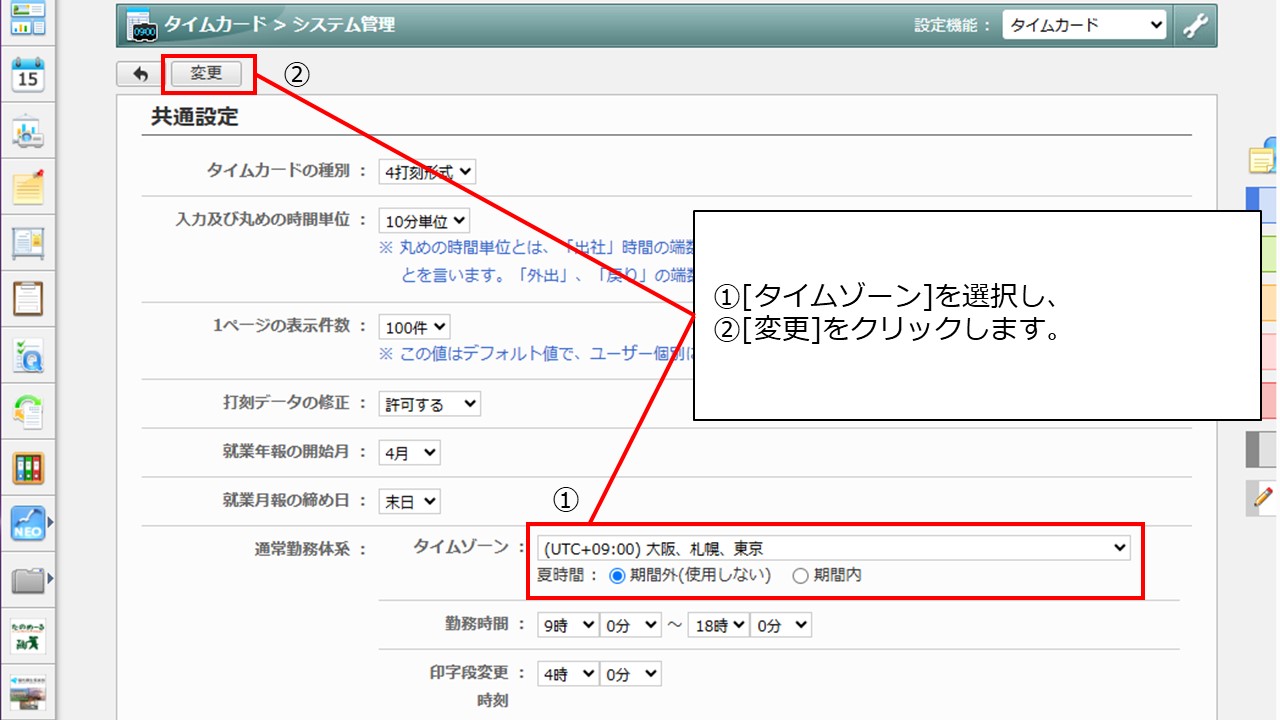
Task: Open the 就業年報の開始月 month dropdown
Action: [x=409, y=453]
